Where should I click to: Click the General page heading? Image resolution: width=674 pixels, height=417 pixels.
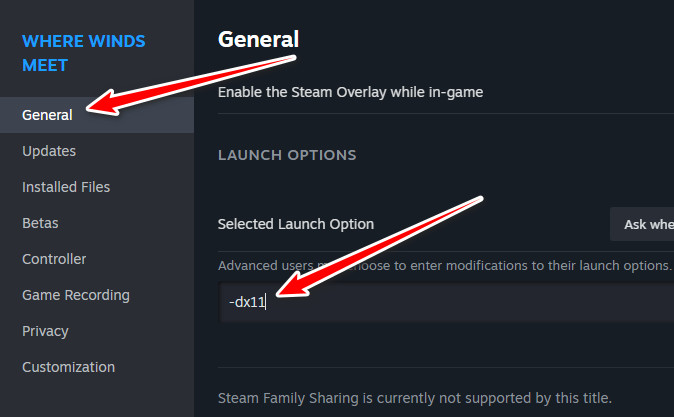click(258, 40)
